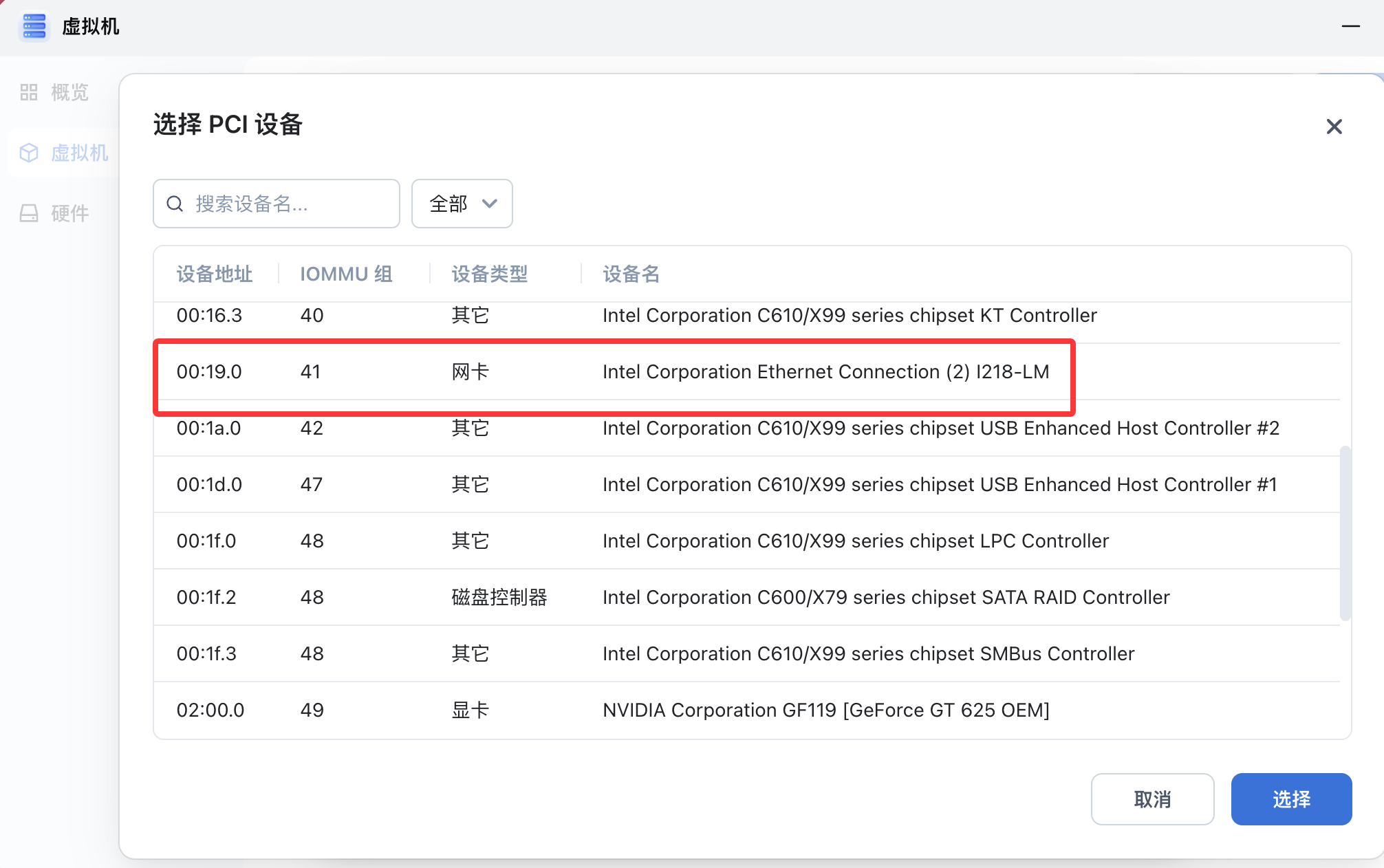The image size is (1384, 868).
Task: Click the device list vertical scrollbar
Action: pos(1345,533)
